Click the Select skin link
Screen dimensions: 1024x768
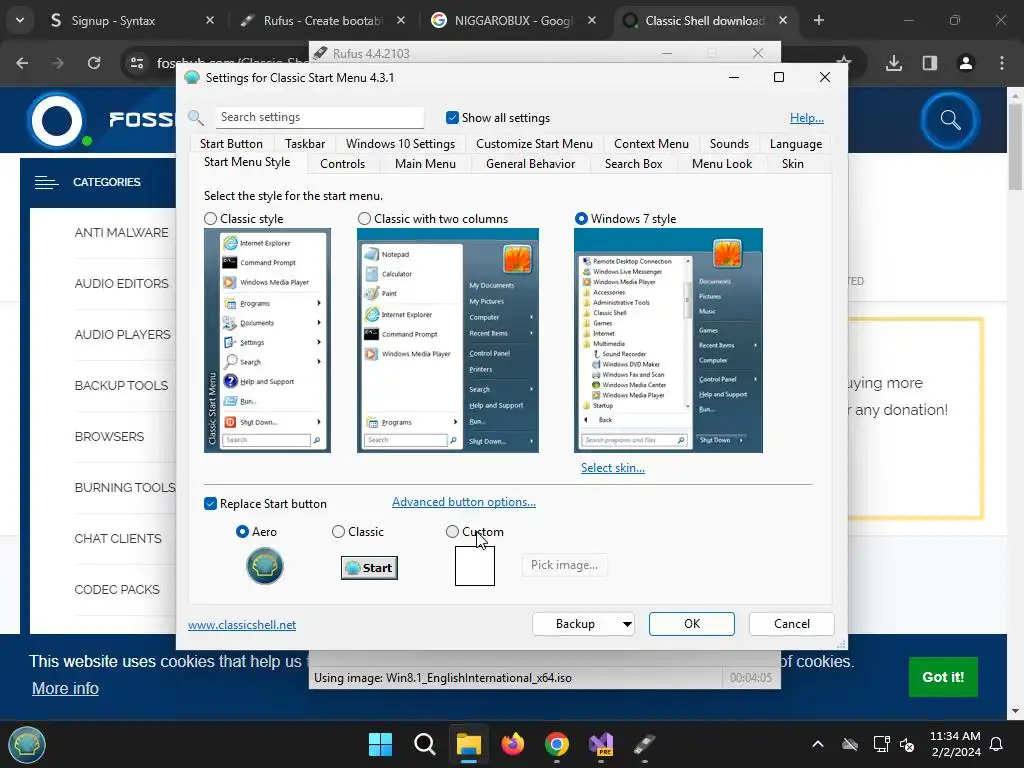(613, 468)
